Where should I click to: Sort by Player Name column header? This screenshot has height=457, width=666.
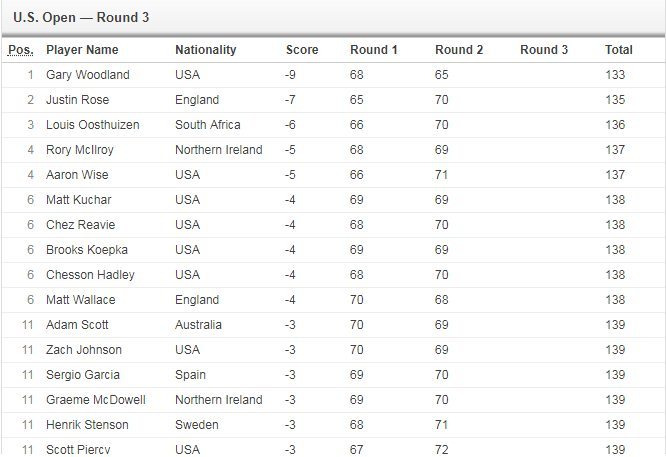coord(82,50)
